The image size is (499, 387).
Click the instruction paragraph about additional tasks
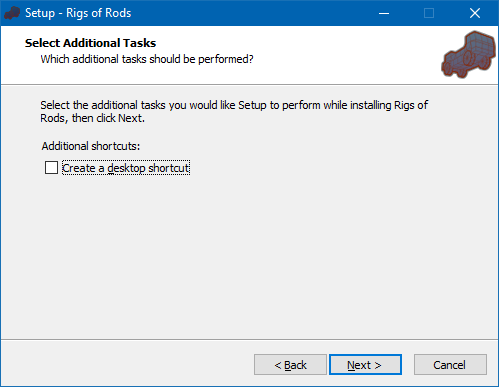pos(234,111)
